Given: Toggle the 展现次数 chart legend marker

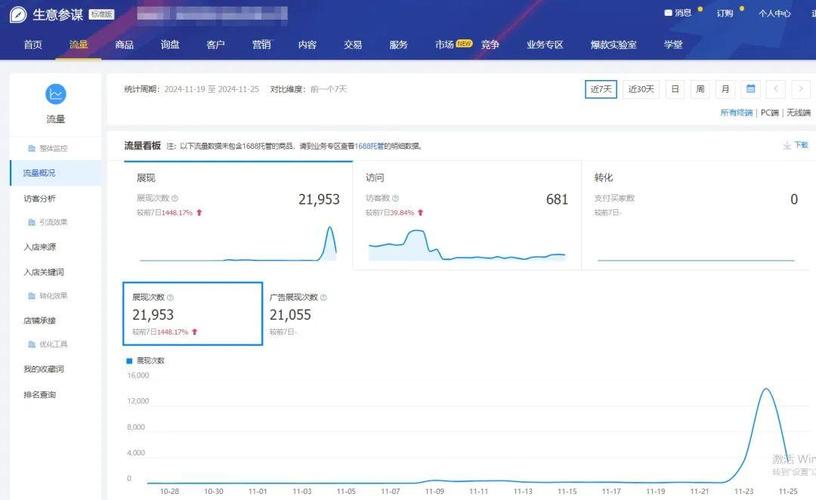Looking at the screenshot, I should click(129, 361).
